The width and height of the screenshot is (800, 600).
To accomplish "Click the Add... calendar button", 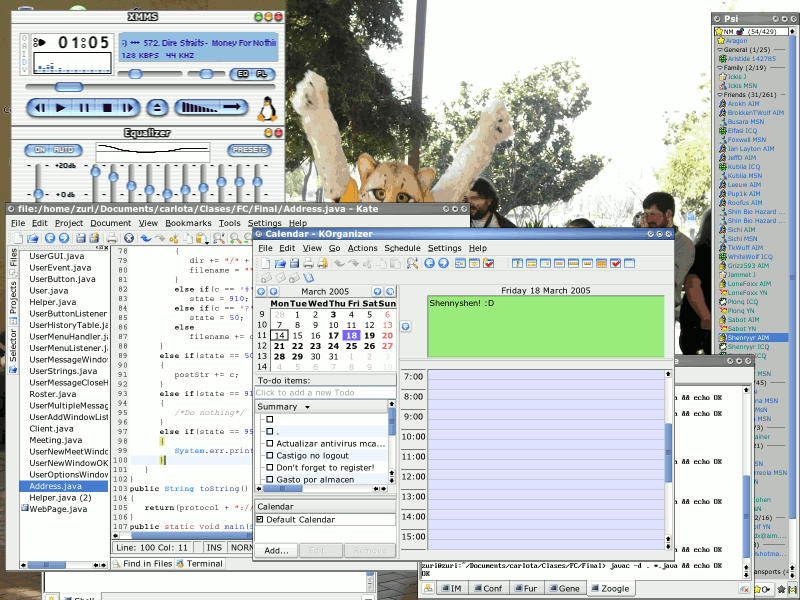I will point(277,550).
